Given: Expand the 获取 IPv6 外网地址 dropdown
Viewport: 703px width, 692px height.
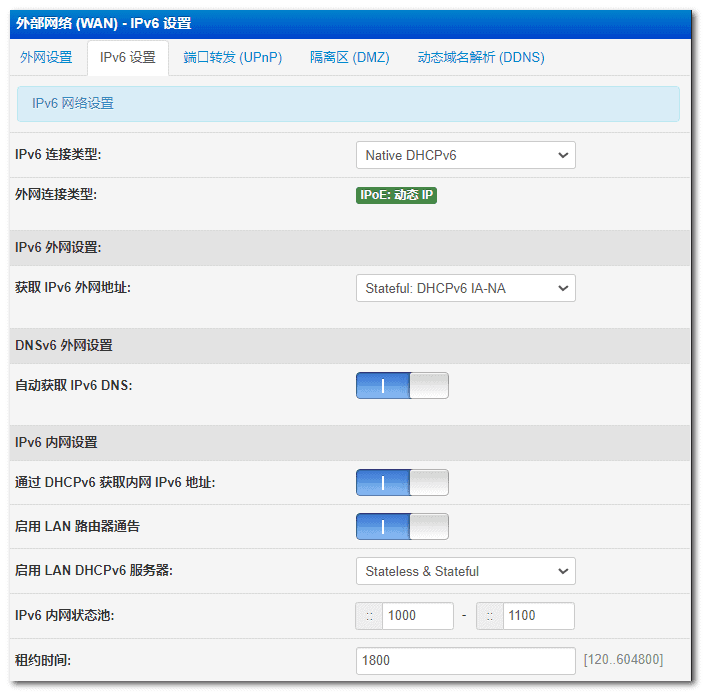Looking at the screenshot, I should pyautogui.click(x=465, y=288).
